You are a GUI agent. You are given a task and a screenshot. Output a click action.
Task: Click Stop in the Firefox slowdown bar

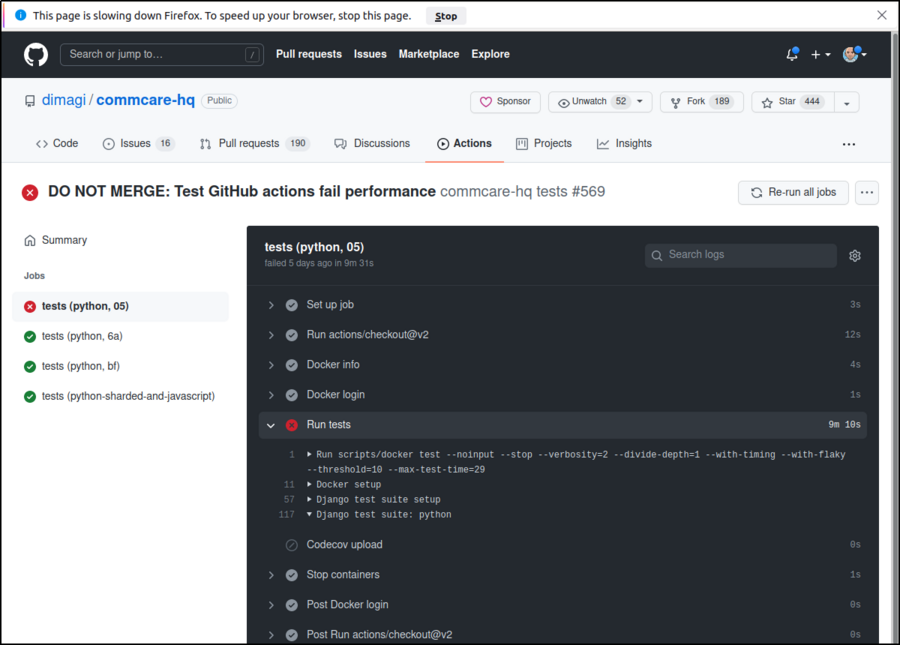pyautogui.click(x=446, y=16)
